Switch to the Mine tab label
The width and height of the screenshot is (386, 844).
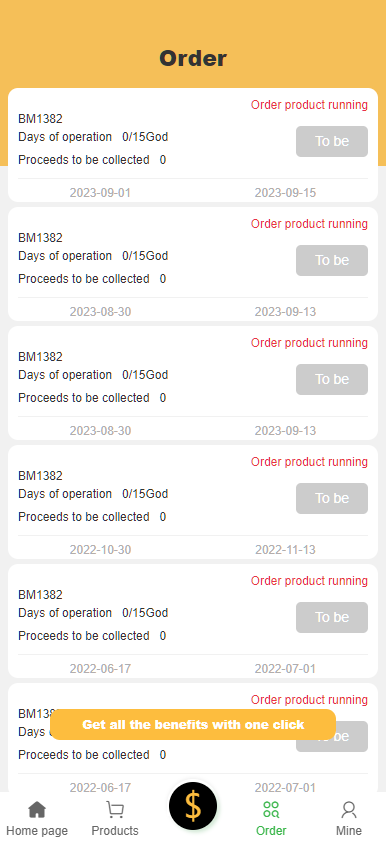tap(349, 831)
